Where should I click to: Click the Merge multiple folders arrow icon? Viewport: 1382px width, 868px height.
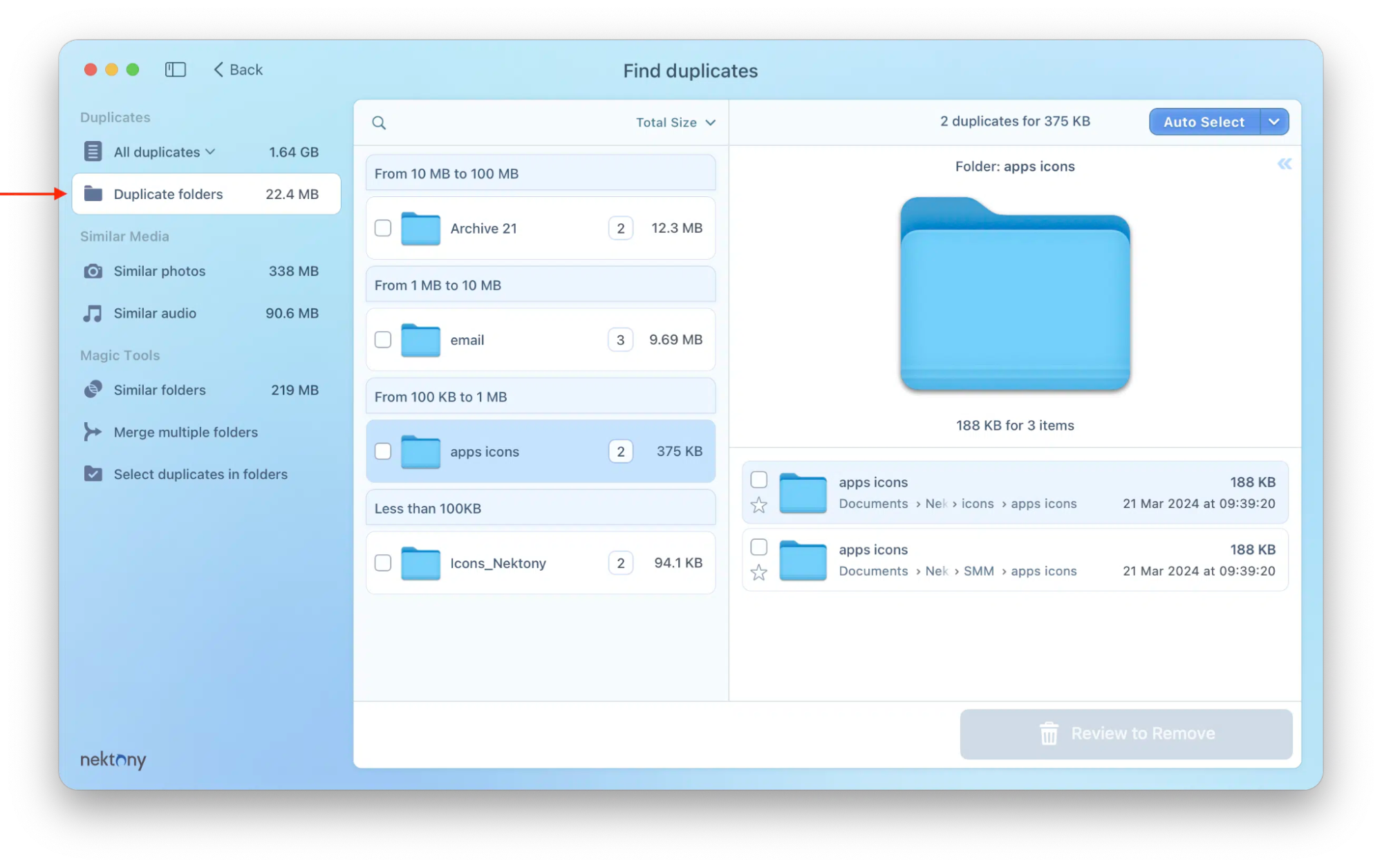pos(93,432)
